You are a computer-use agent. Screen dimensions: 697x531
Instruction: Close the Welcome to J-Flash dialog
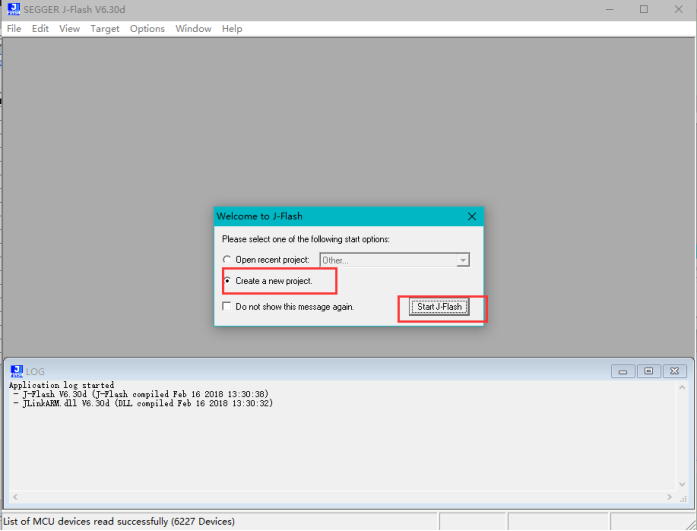[472, 216]
